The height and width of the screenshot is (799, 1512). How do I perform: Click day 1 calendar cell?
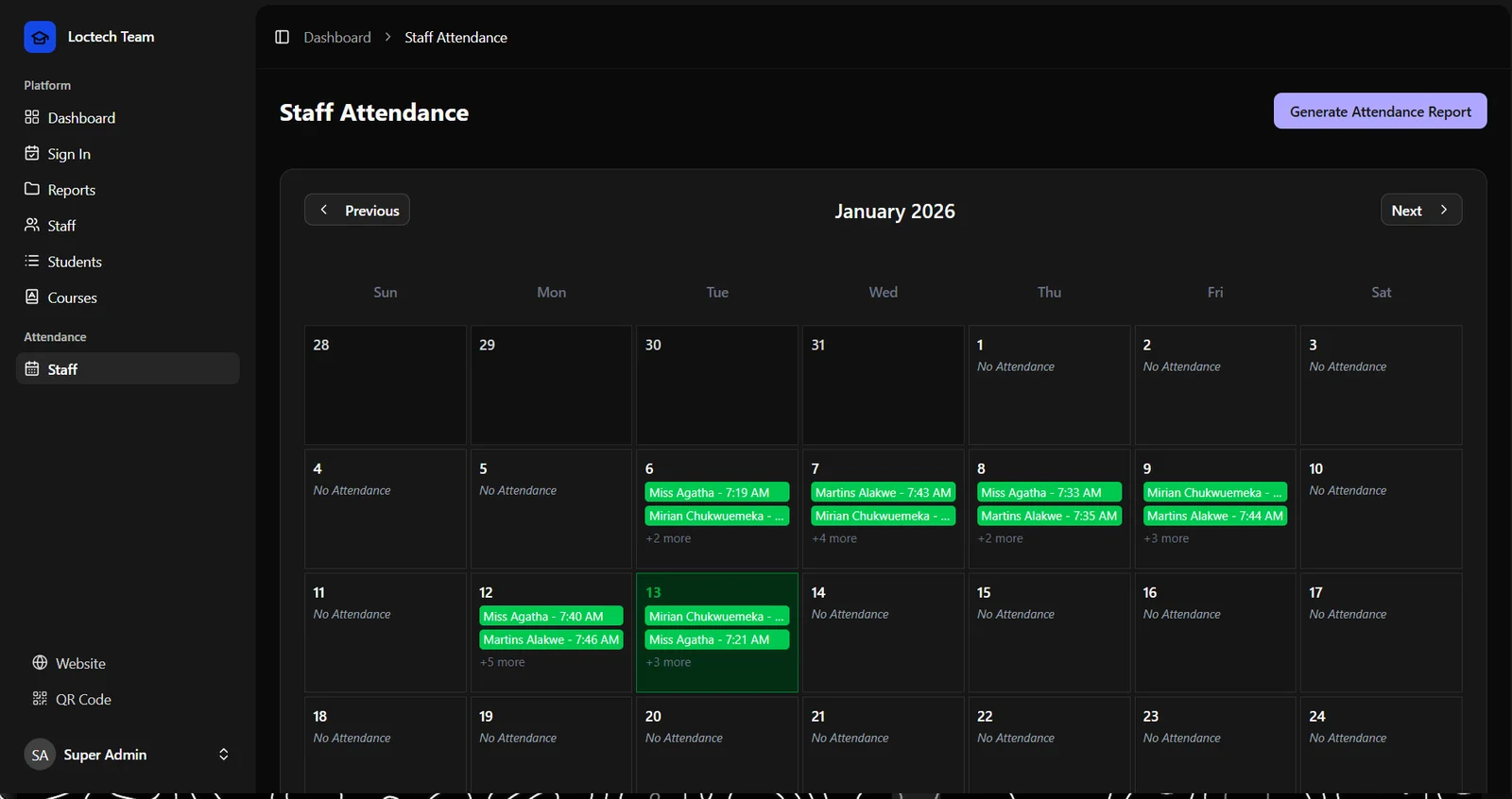pos(1049,385)
